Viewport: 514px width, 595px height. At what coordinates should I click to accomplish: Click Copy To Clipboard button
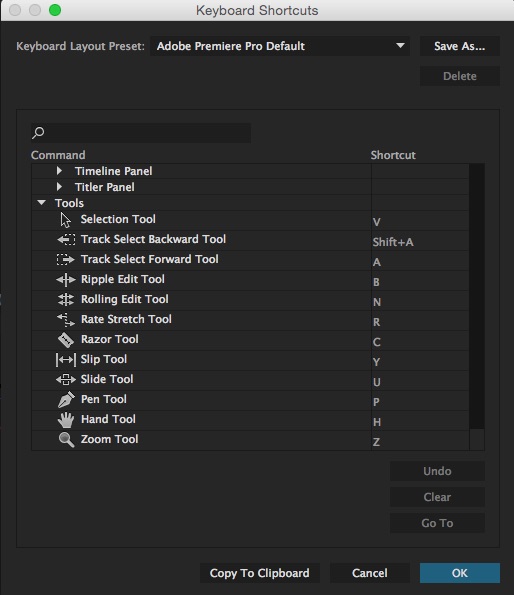[x=259, y=573]
